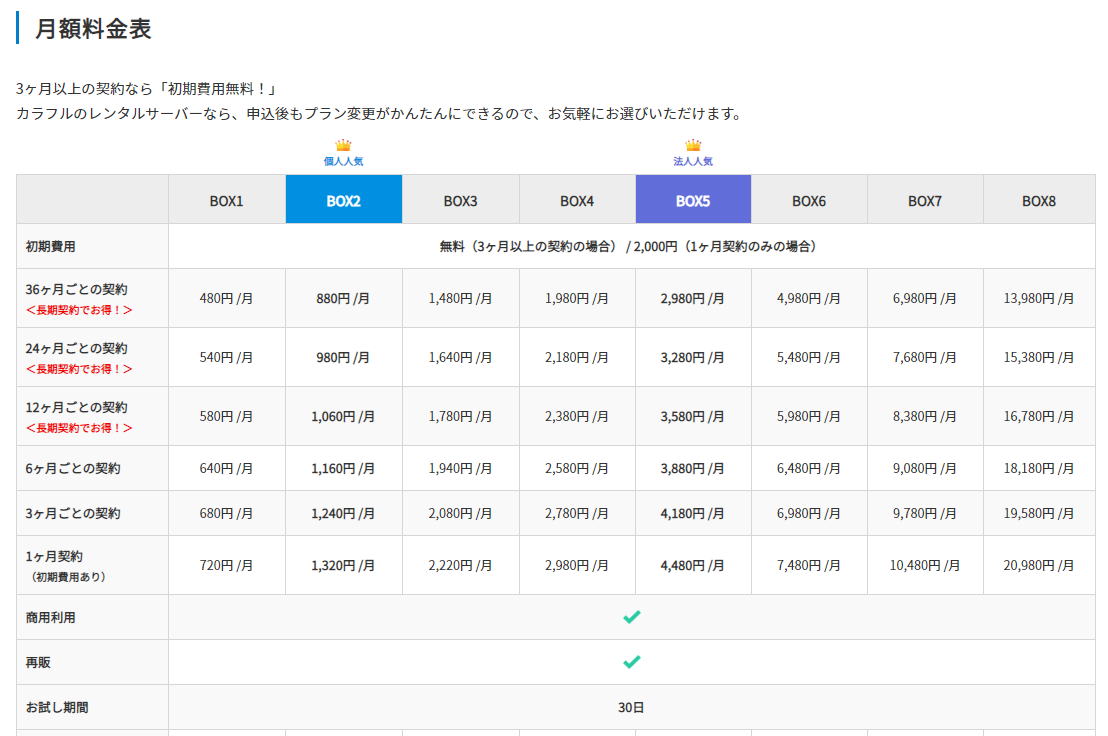The height and width of the screenshot is (736, 1108).
Task: Click the 19,580円/月 price cell
Action: pyautogui.click(x=1039, y=514)
